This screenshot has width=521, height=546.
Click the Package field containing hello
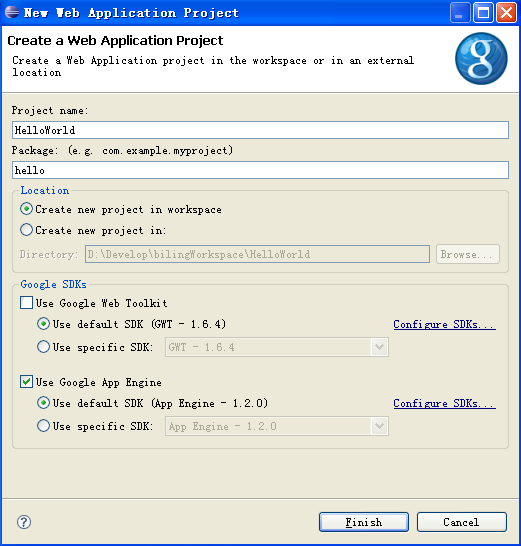tap(260, 170)
